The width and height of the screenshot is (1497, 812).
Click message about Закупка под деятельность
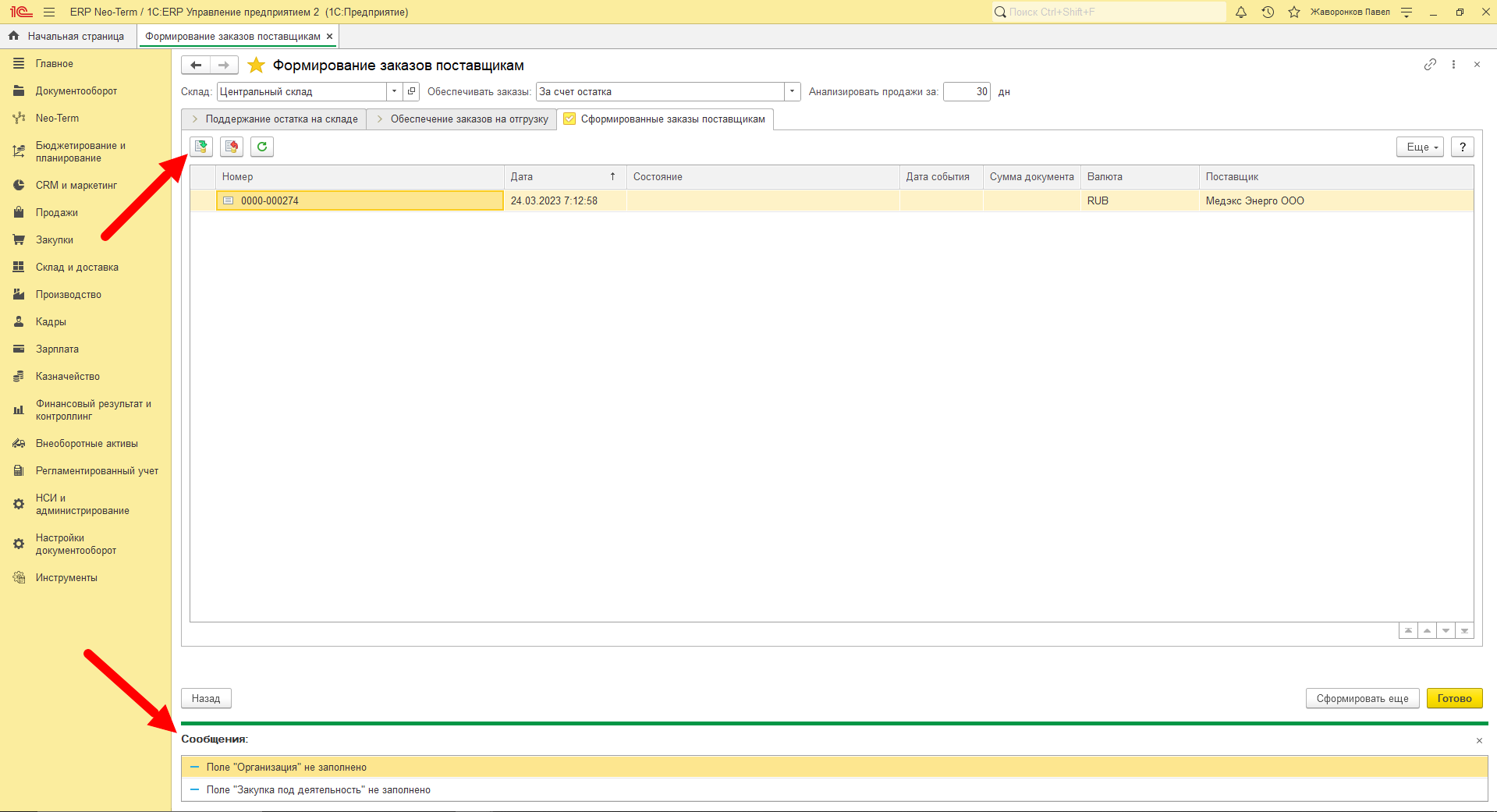pos(835,790)
